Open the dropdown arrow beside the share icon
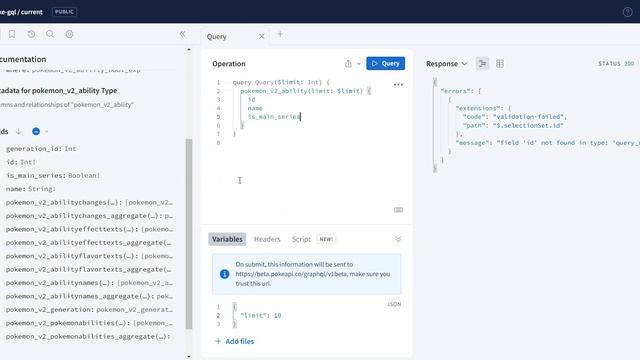Viewport: 640px width, 360px height. pos(359,64)
